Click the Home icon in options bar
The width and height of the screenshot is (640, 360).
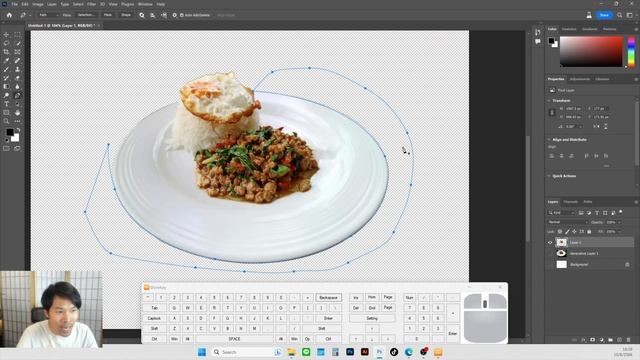(9, 15)
